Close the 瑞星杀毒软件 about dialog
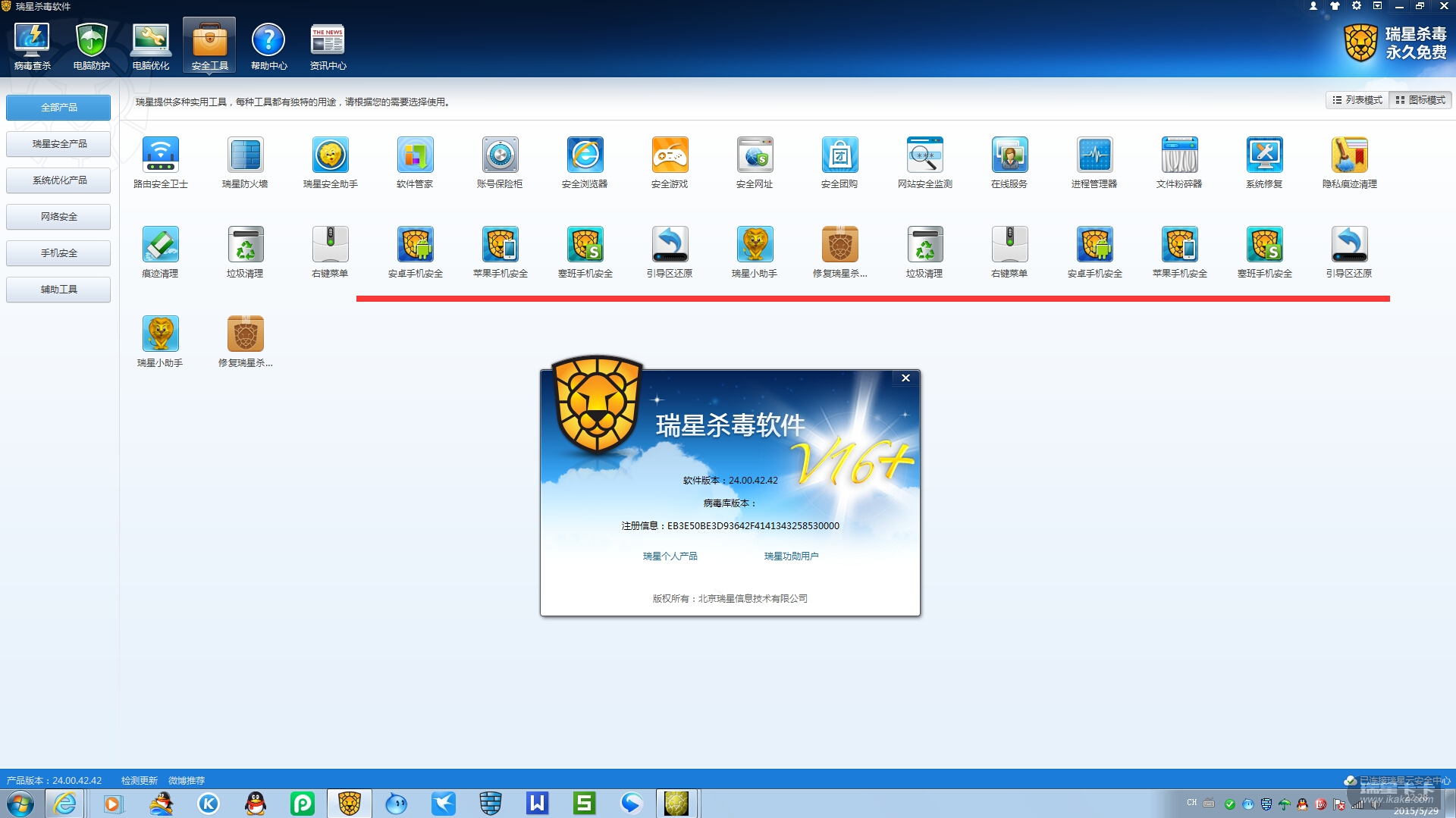Image resolution: width=1456 pixels, height=818 pixels. click(905, 378)
